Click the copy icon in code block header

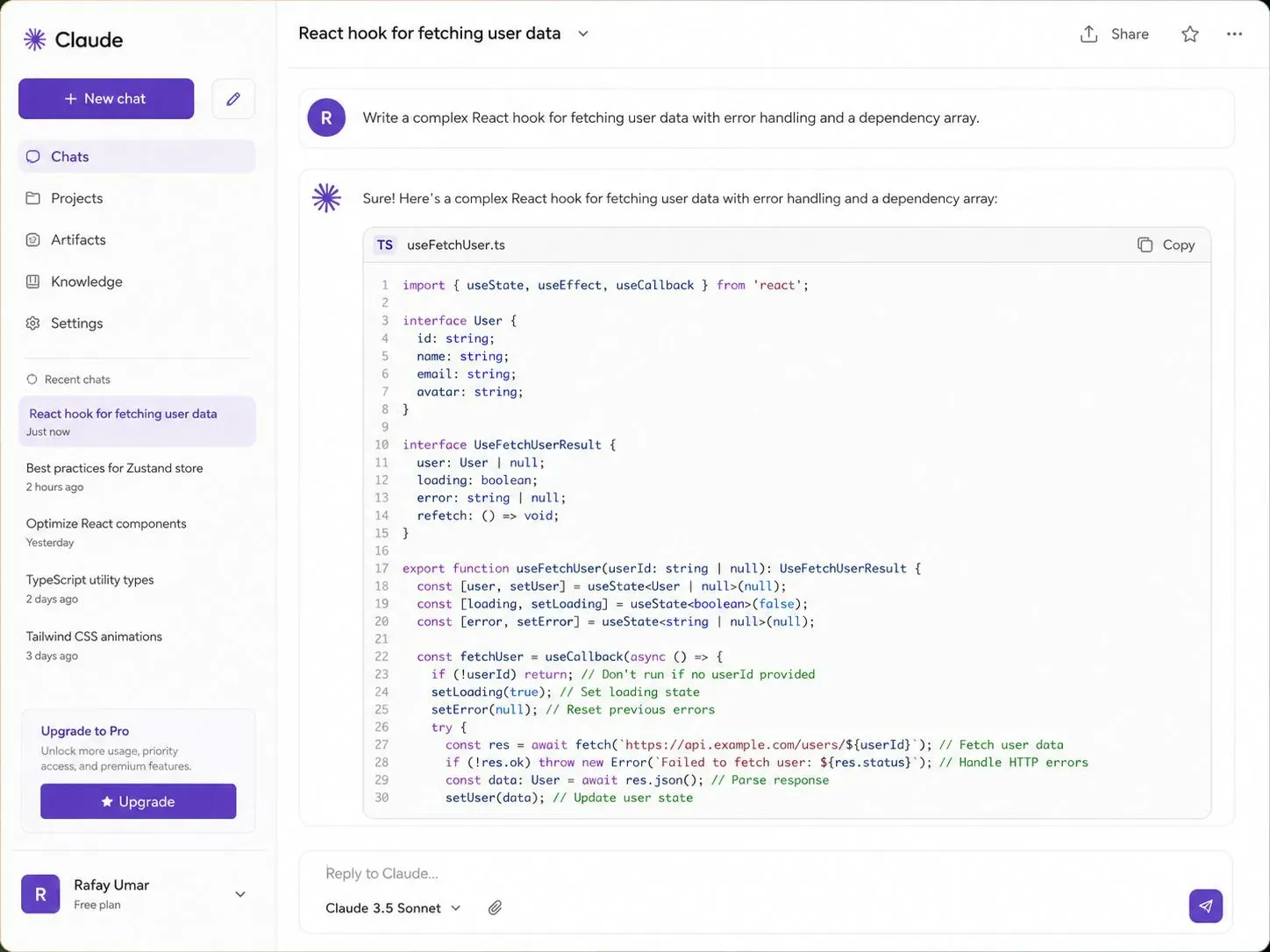click(x=1145, y=245)
